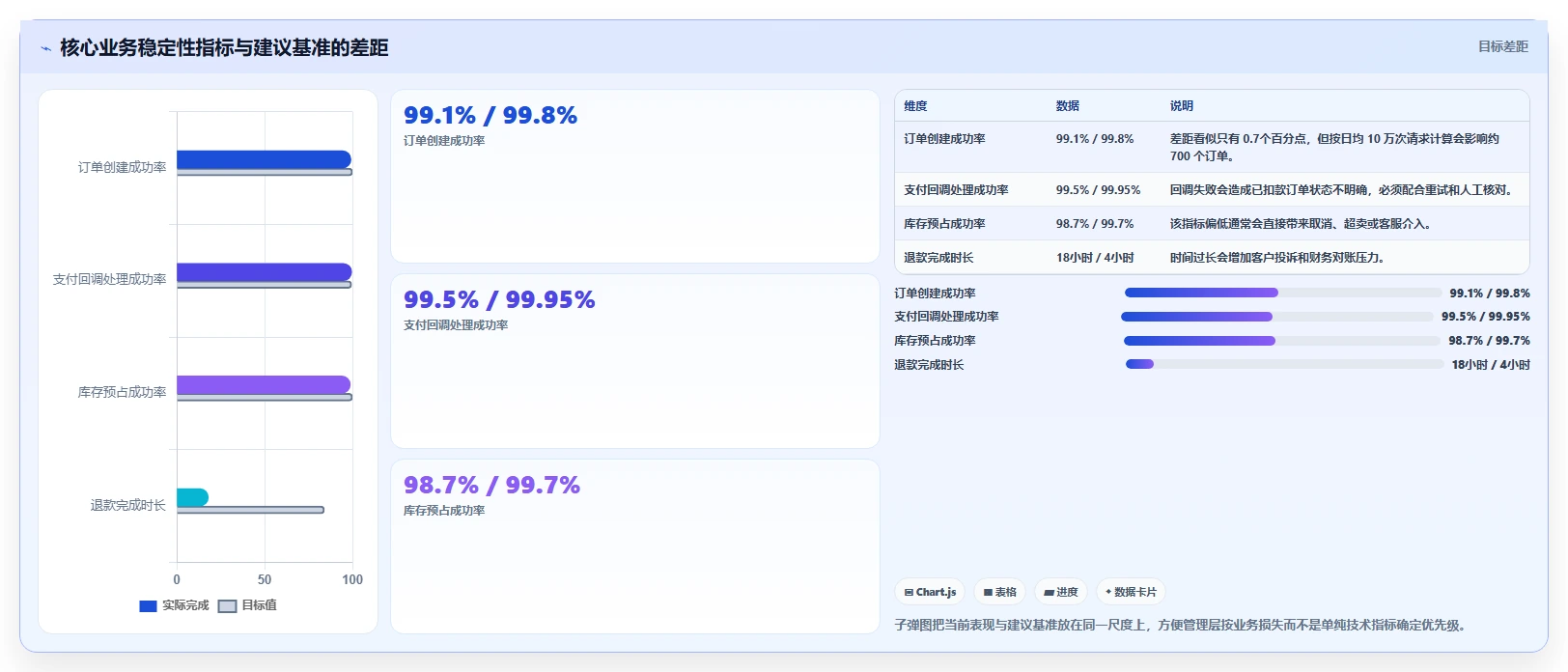Screen dimensions: 1568x672
Task: Click the note starting with 该指标偏低通常会直接带来取消
Action: [1302, 224]
